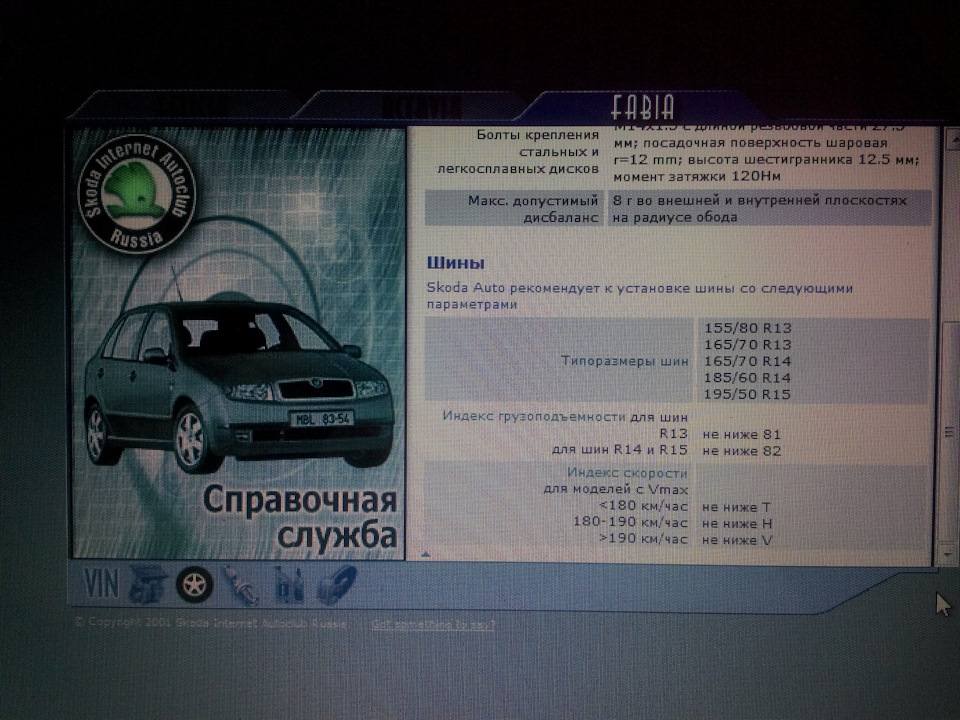960x720 pixels.
Task: Click the Skoda Fabia car picture
Action: coord(239,386)
